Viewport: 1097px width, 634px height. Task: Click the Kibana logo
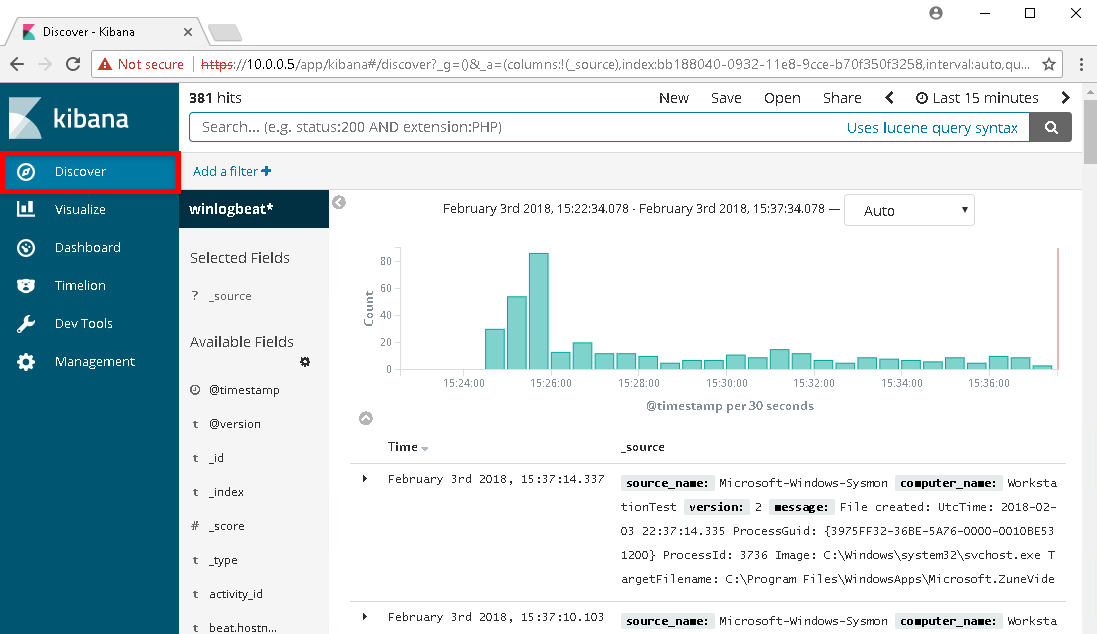pyautogui.click(x=69, y=118)
